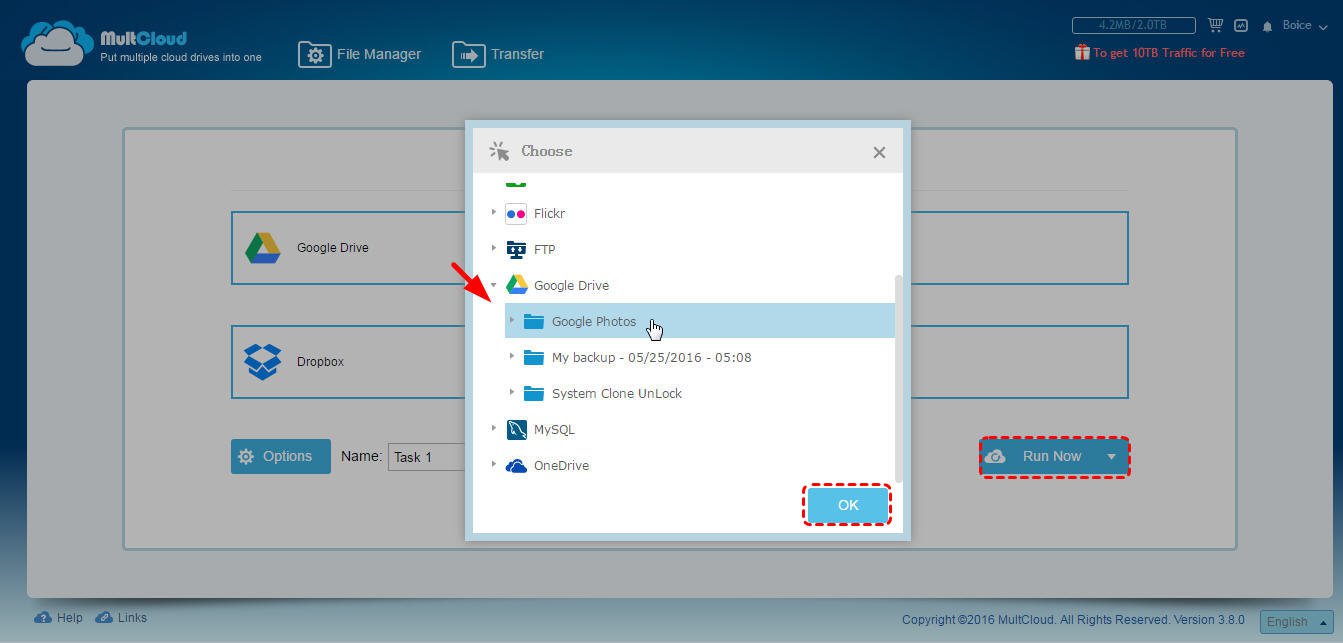Open the File Manager tab
Viewport: 1343px width, 643px height.
(360, 54)
